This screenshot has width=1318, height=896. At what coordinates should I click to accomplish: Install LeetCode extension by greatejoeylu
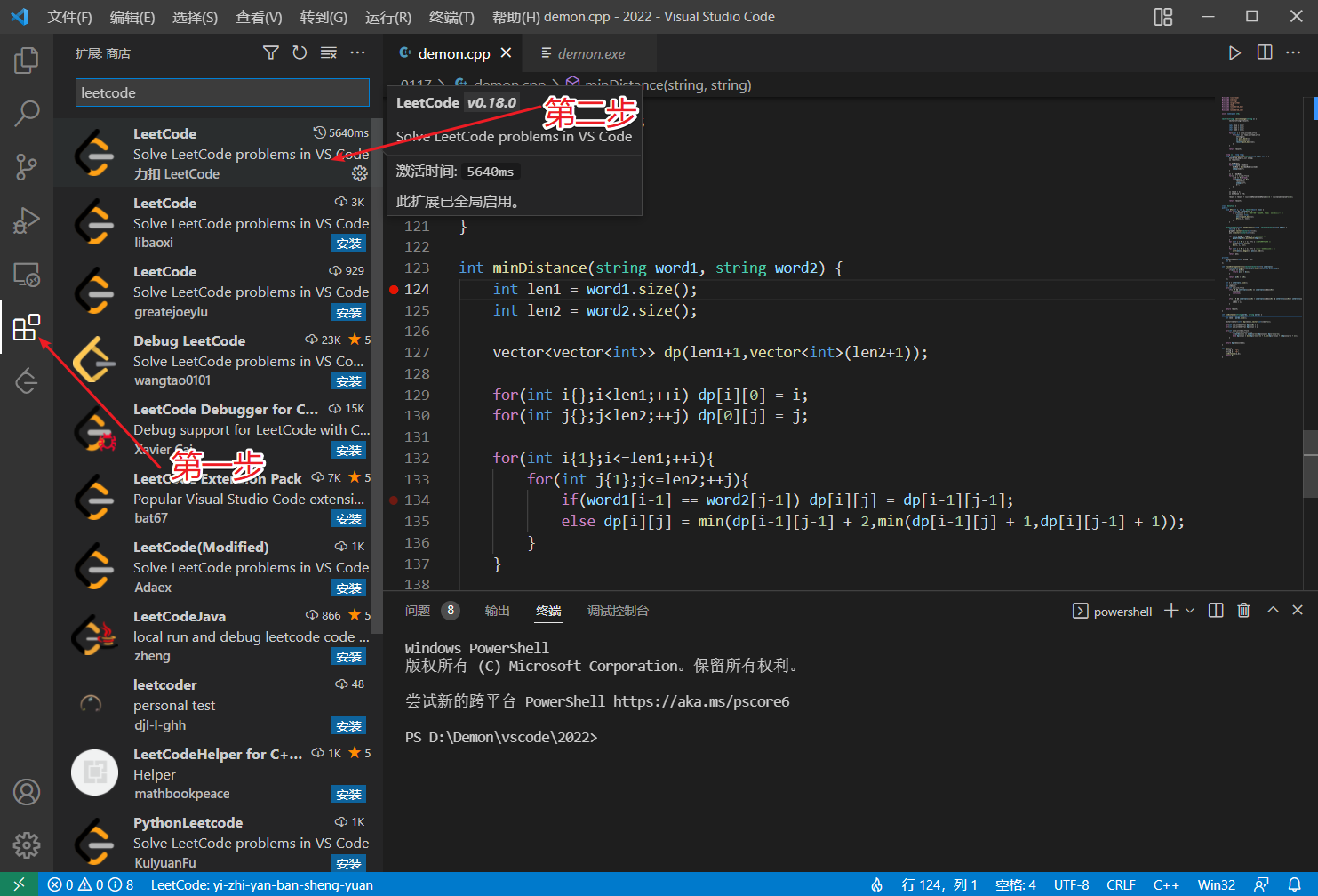[x=348, y=313]
